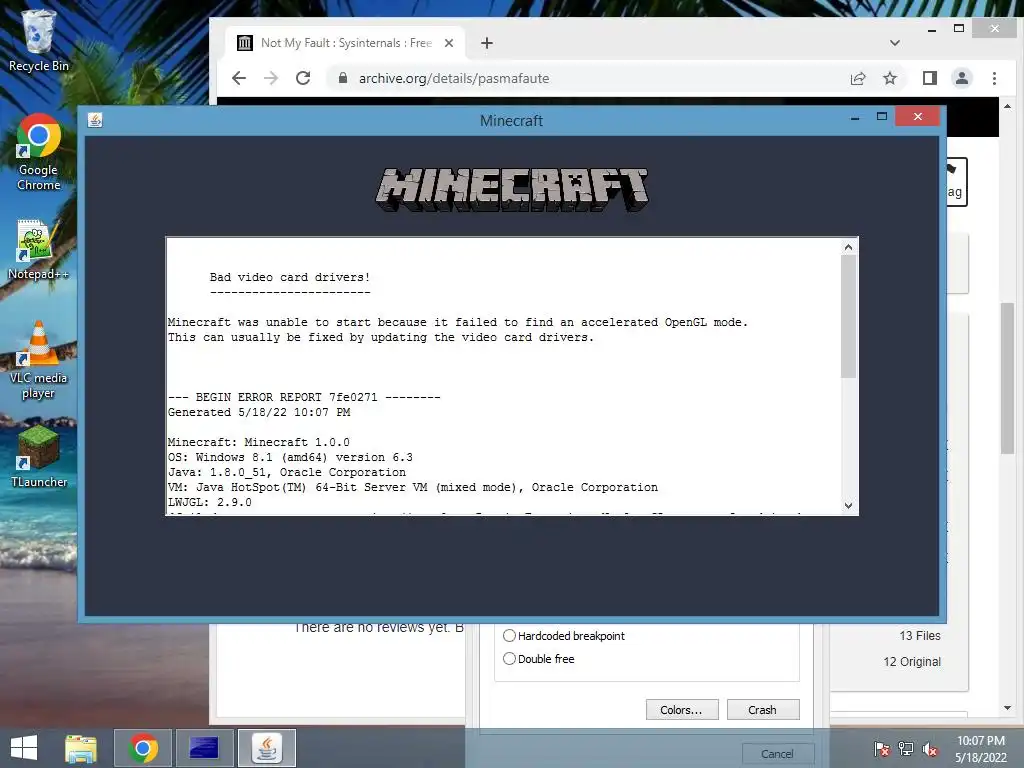This screenshot has height=768, width=1024.
Task: Click the 'OS: Windows 8.1 (amd64)' line
Action: point(290,457)
